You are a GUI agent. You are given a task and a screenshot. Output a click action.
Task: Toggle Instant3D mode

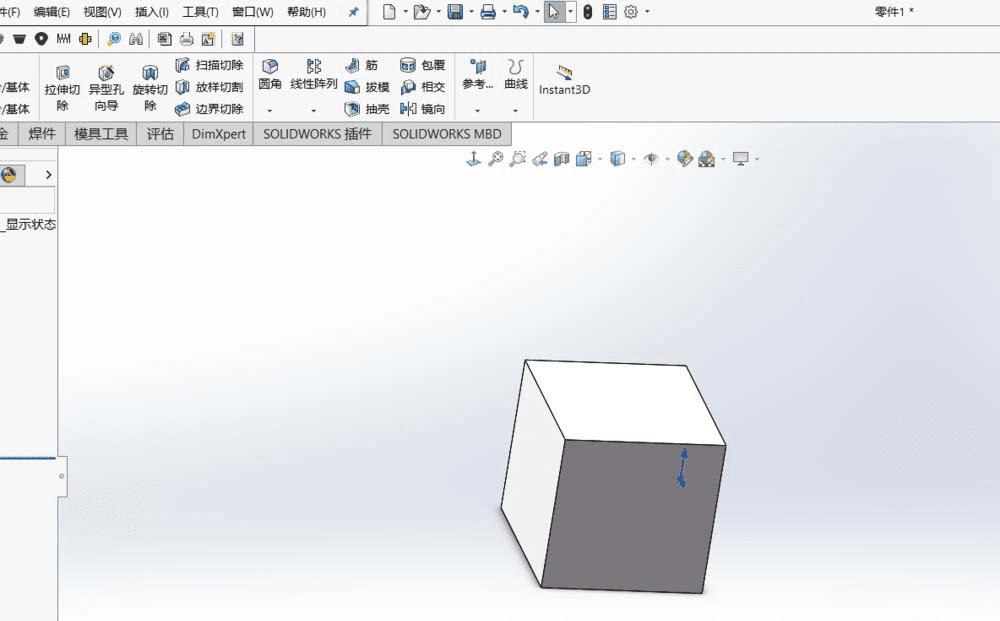564,80
